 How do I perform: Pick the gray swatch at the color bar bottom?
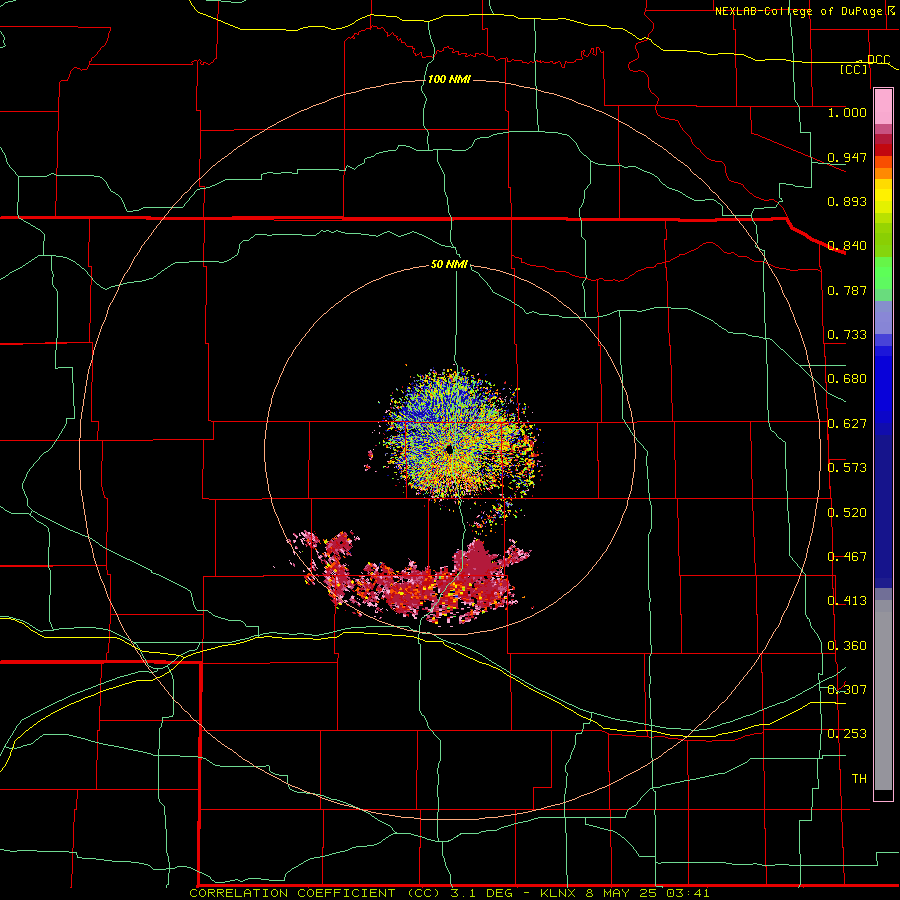tap(883, 695)
